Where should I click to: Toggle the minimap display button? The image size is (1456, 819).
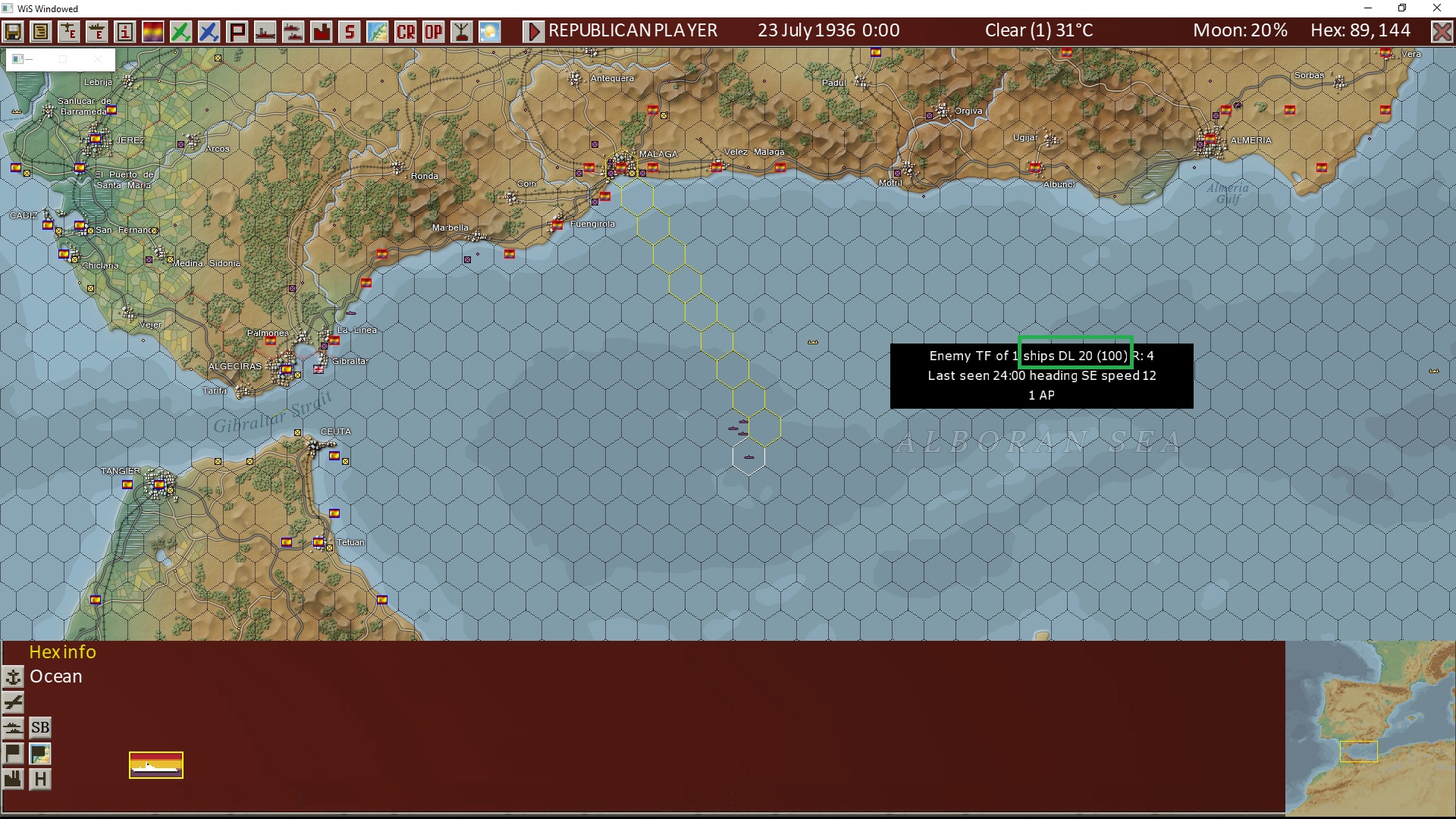(x=39, y=754)
